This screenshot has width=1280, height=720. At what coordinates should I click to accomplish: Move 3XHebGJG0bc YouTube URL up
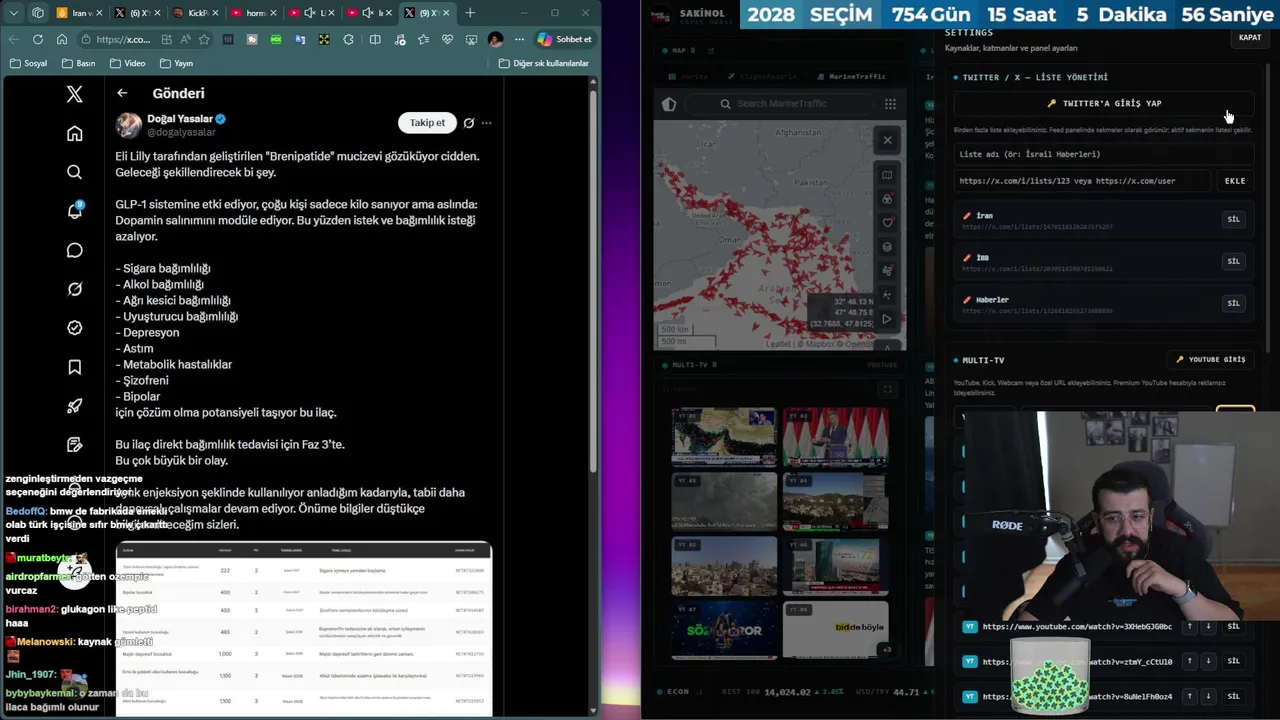point(1189,627)
